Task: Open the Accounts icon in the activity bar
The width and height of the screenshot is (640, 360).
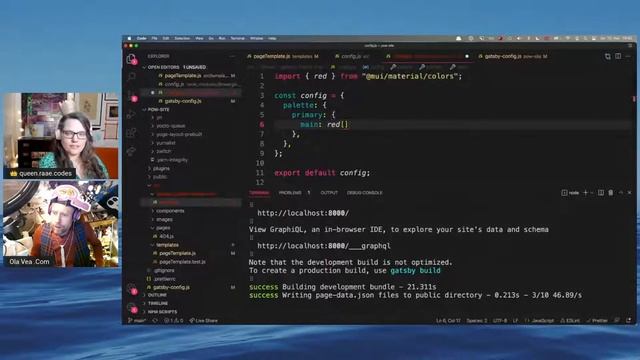Action: coord(131,289)
